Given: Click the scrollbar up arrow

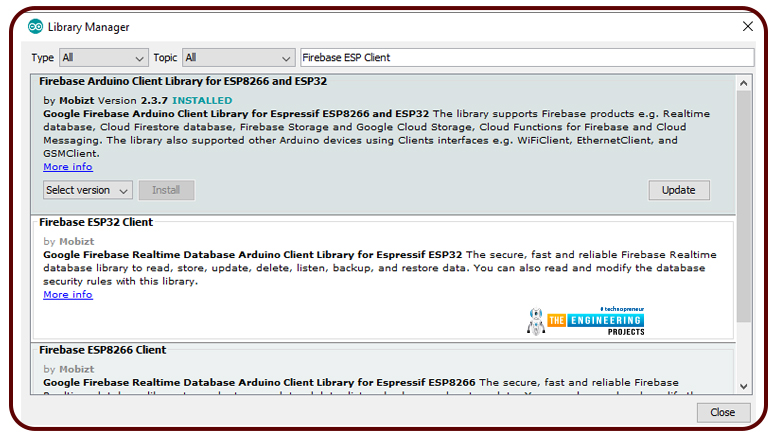Looking at the screenshot, I should coord(743,83).
